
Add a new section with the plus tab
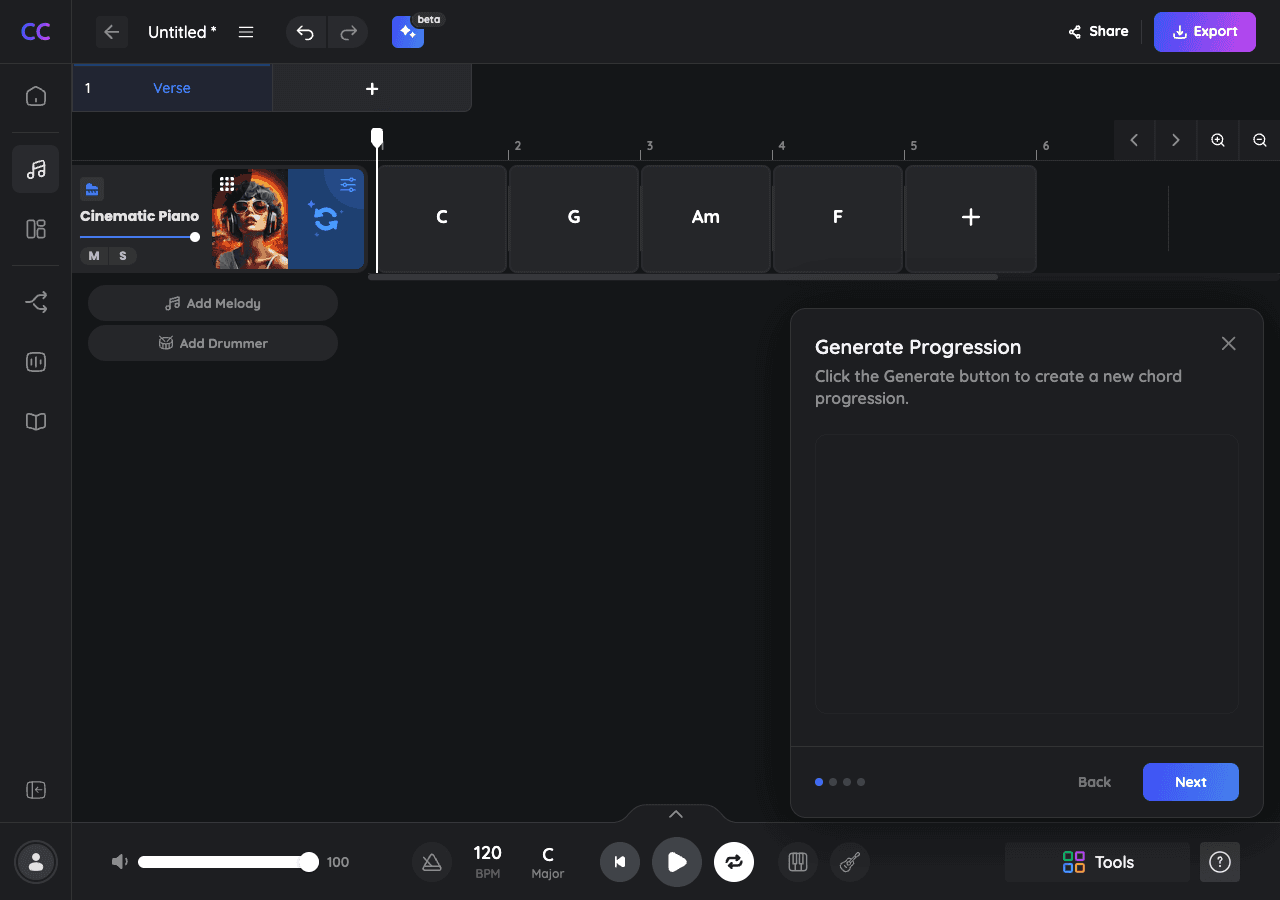point(372,89)
